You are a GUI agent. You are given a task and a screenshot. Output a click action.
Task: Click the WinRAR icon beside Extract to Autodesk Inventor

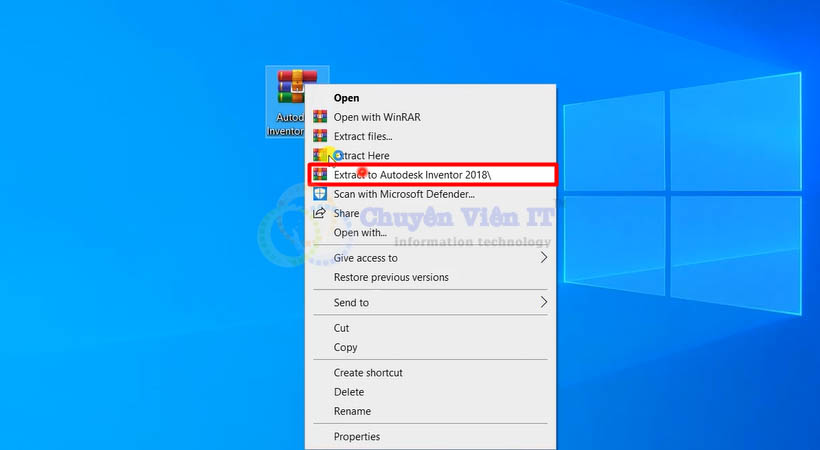320,174
